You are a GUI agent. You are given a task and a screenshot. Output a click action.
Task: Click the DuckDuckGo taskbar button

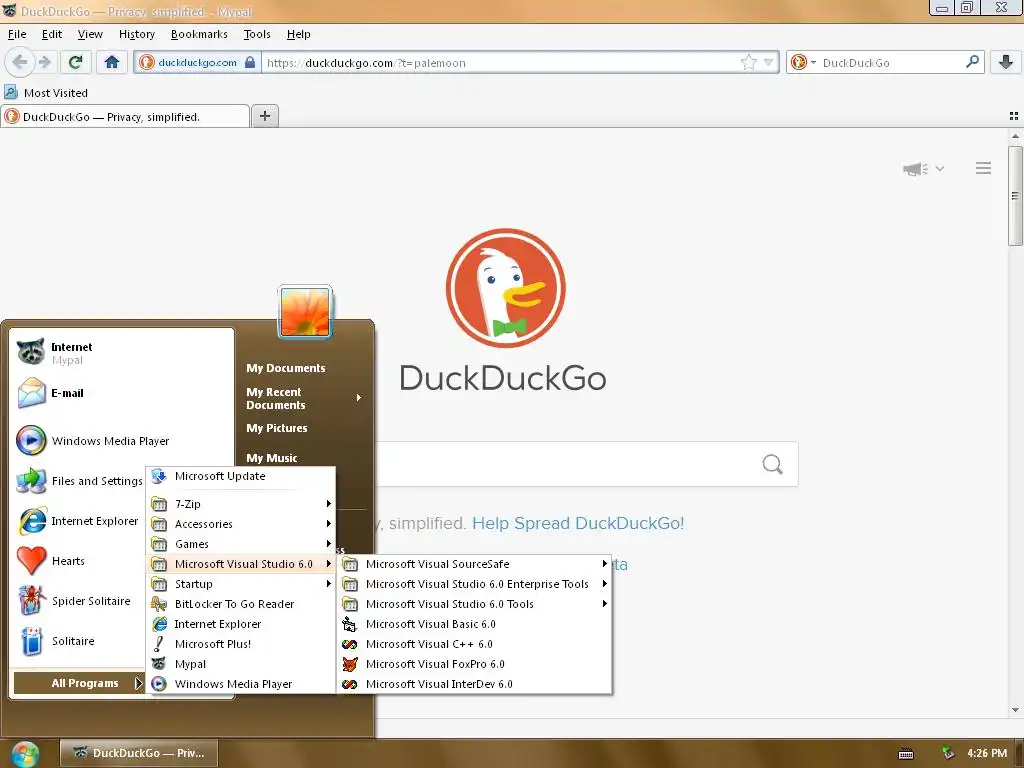[138, 753]
